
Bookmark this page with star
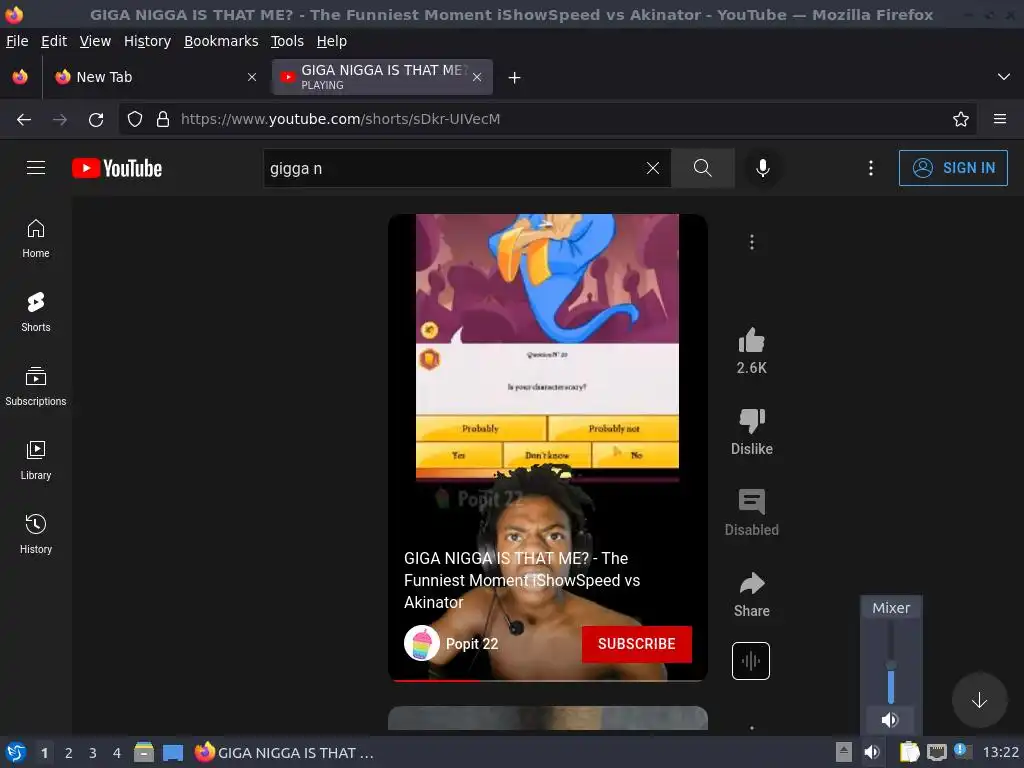tap(961, 119)
